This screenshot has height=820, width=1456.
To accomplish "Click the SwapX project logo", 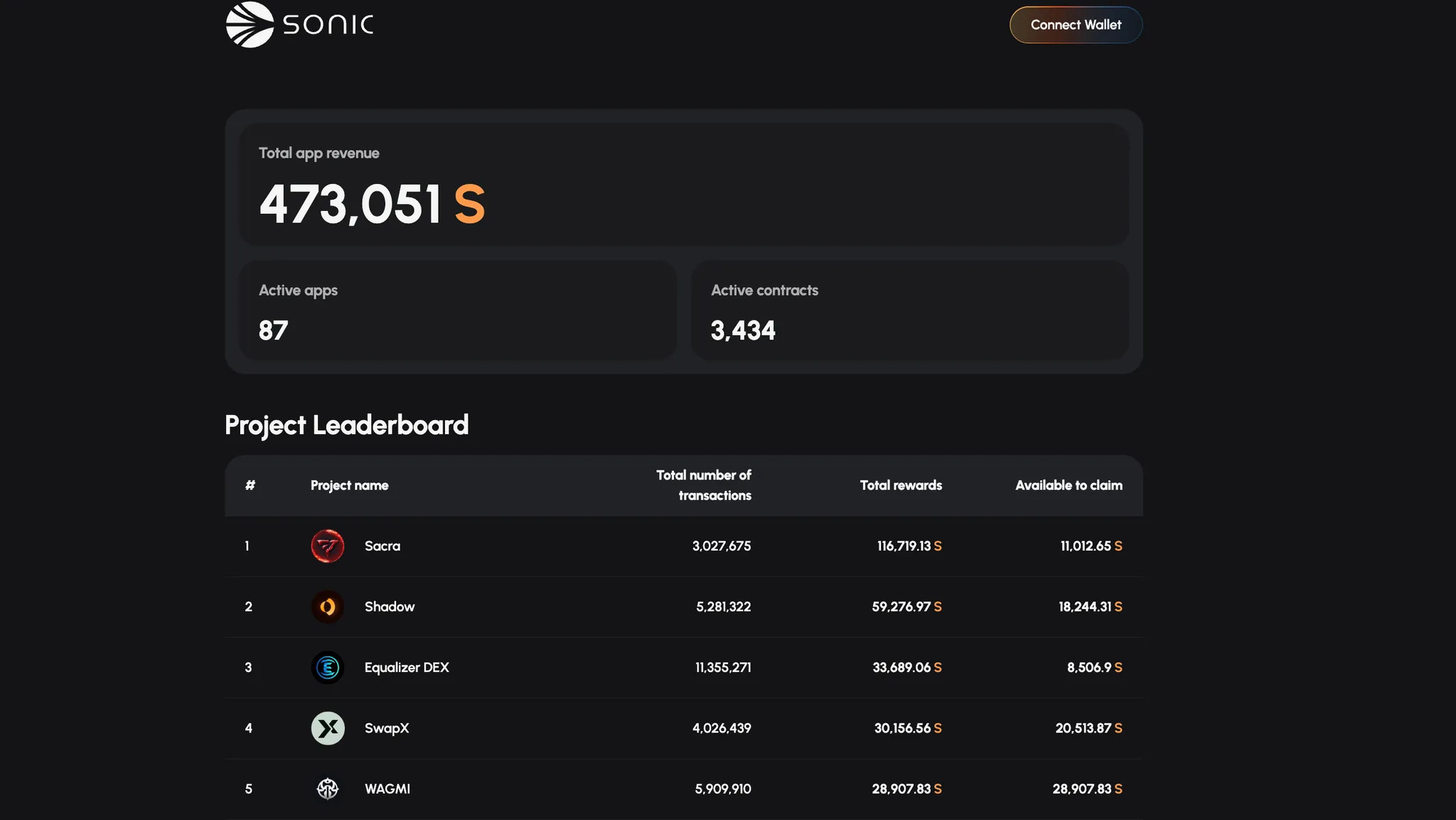I will 328,728.
